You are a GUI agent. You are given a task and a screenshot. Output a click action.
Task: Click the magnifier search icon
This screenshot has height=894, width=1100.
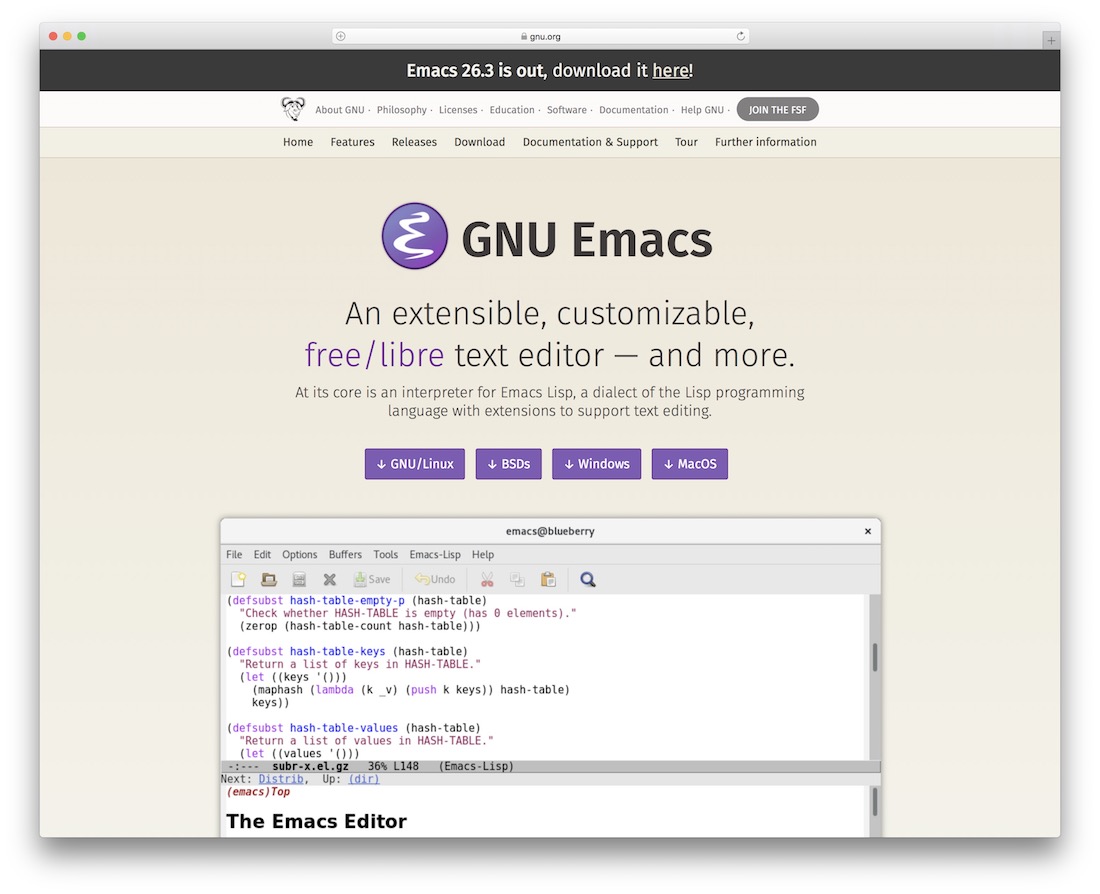point(588,579)
